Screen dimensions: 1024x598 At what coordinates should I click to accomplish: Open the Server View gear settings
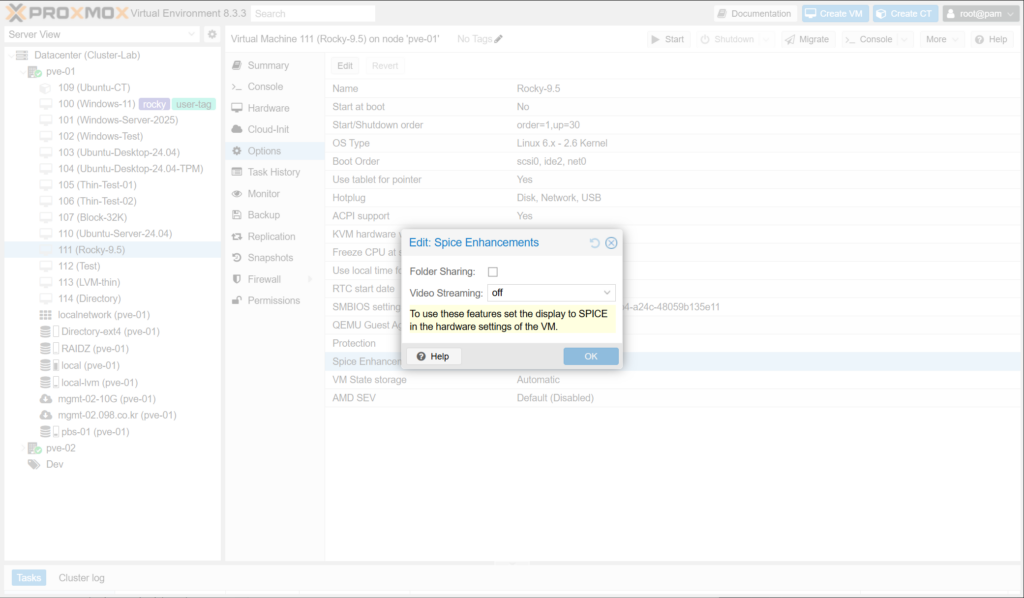pos(212,34)
